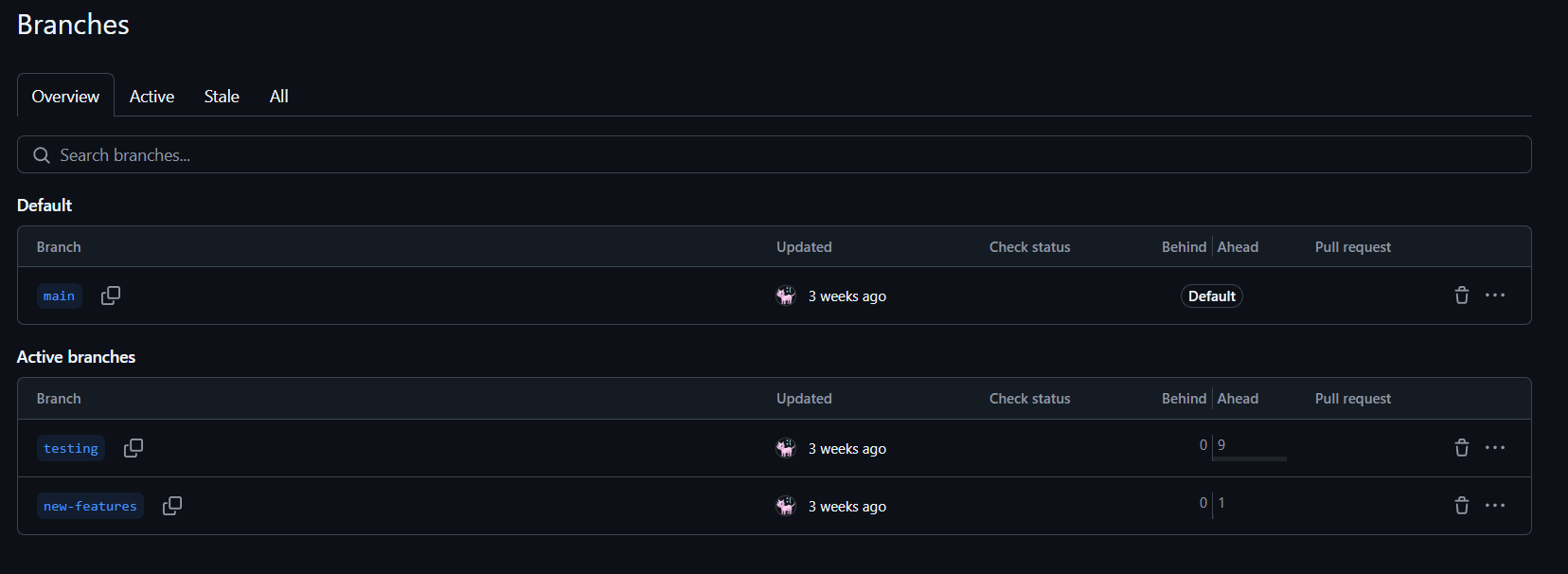Switch to the Active tab
This screenshot has height=574, width=1568.
point(151,97)
